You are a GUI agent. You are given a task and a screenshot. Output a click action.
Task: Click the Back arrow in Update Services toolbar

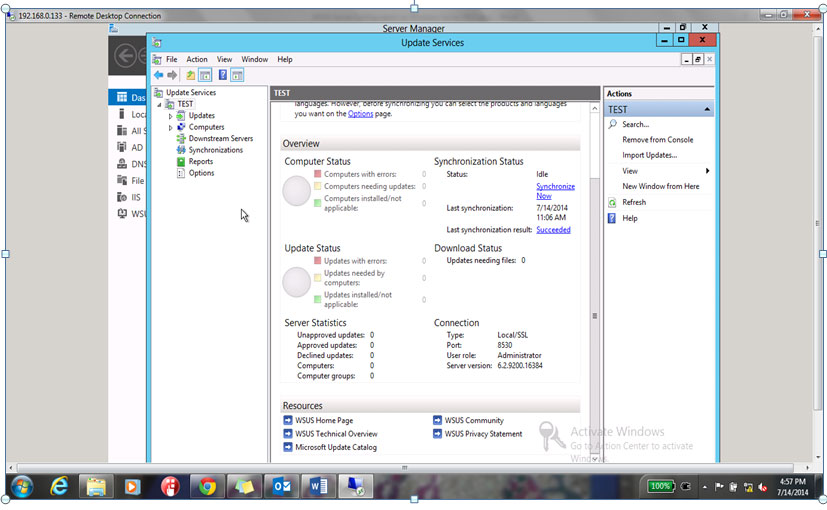point(158,75)
